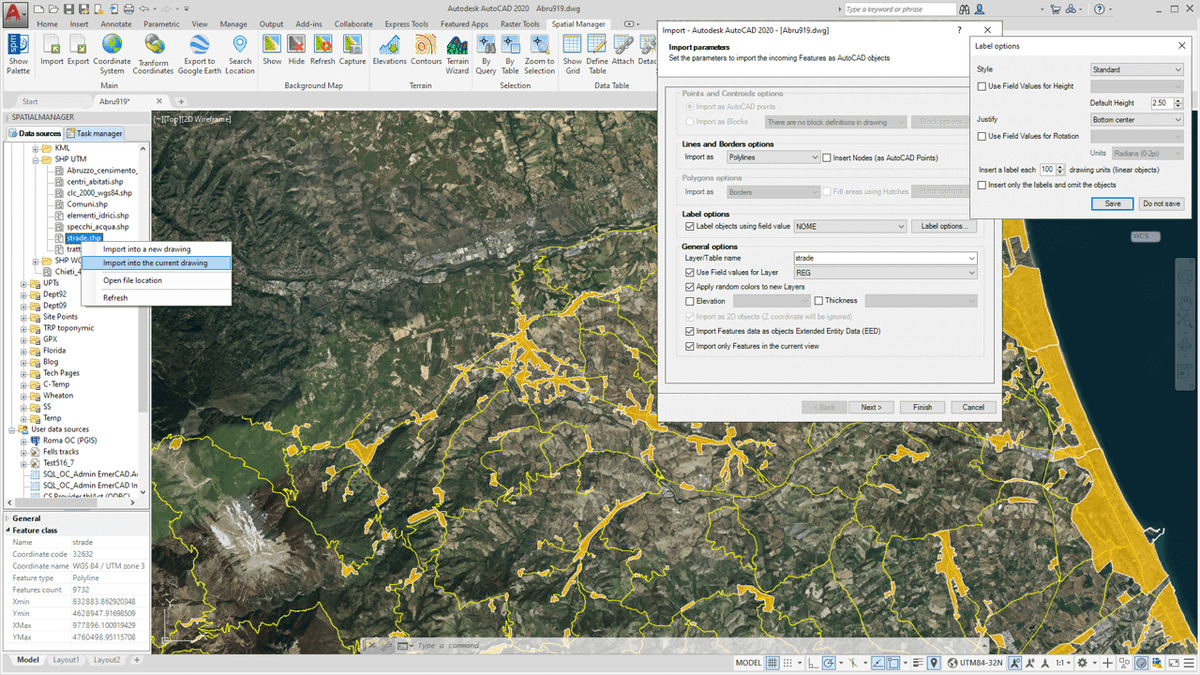The image size is (1200, 675).
Task: Click the label interval stepper arrows
Action: (1060, 170)
